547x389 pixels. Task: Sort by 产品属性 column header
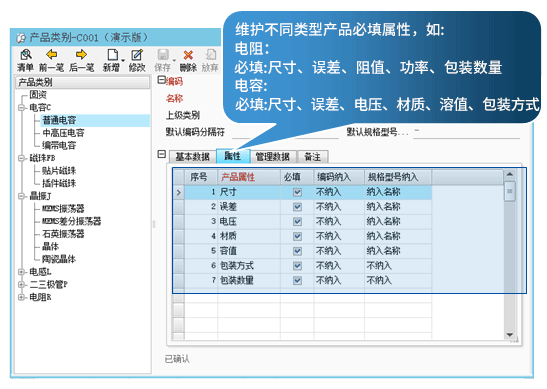pos(249,177)
